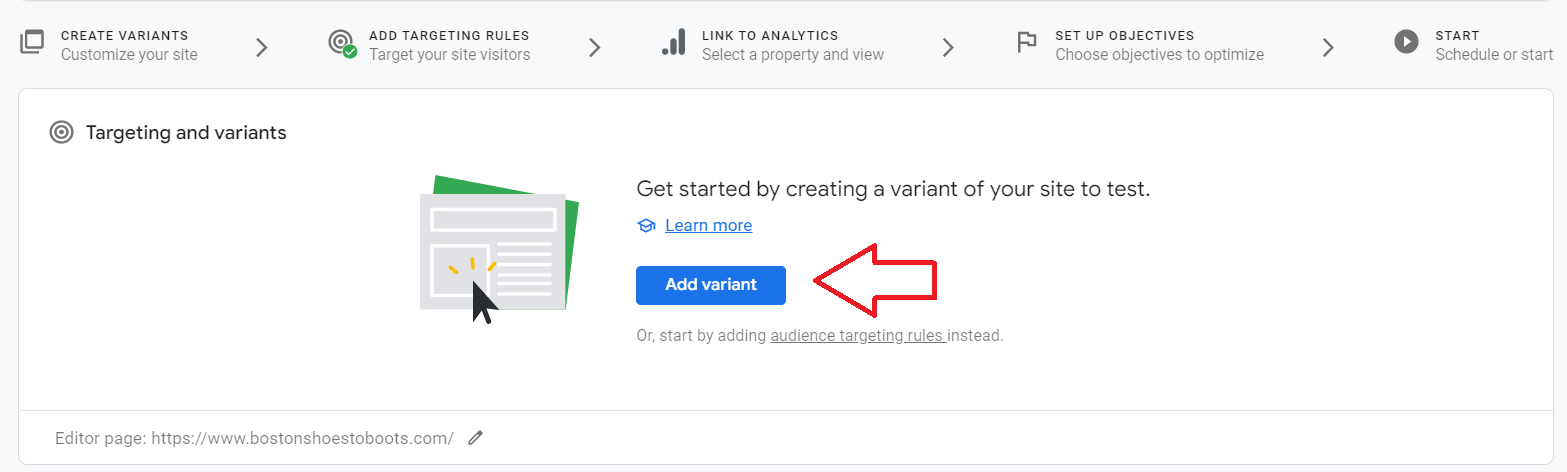The width and height of the screenshot is (1567, 472).
Task: Click the Set Up Objectives flag icon
Action: [x=1026, y=44]
